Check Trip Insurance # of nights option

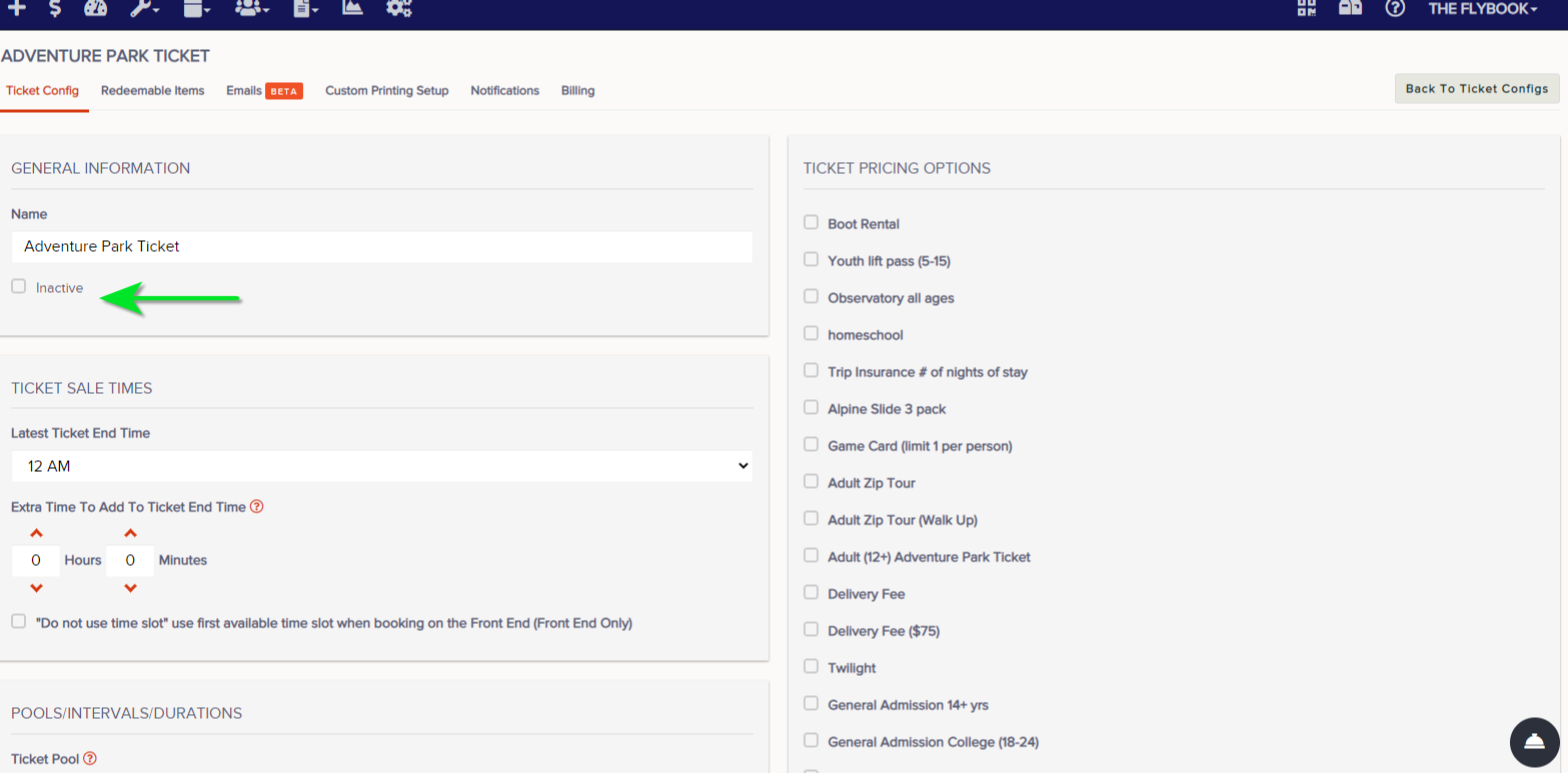[x=811, y=370]
